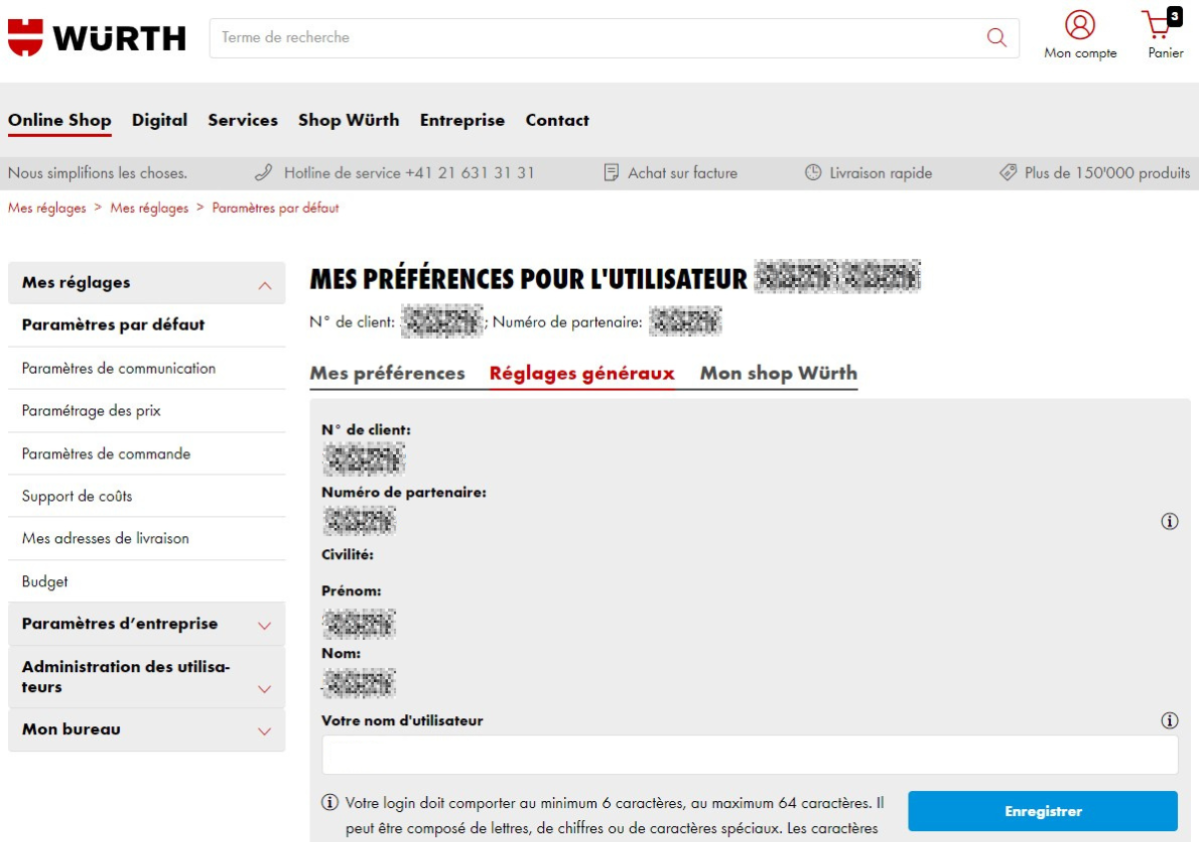Click Hotline de service phone number text
1200x842 pixels.
coord(409,173)
